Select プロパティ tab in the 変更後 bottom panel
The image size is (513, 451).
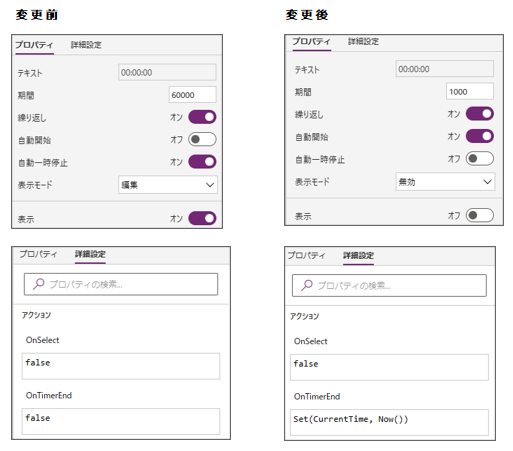[x=306, y=255]
